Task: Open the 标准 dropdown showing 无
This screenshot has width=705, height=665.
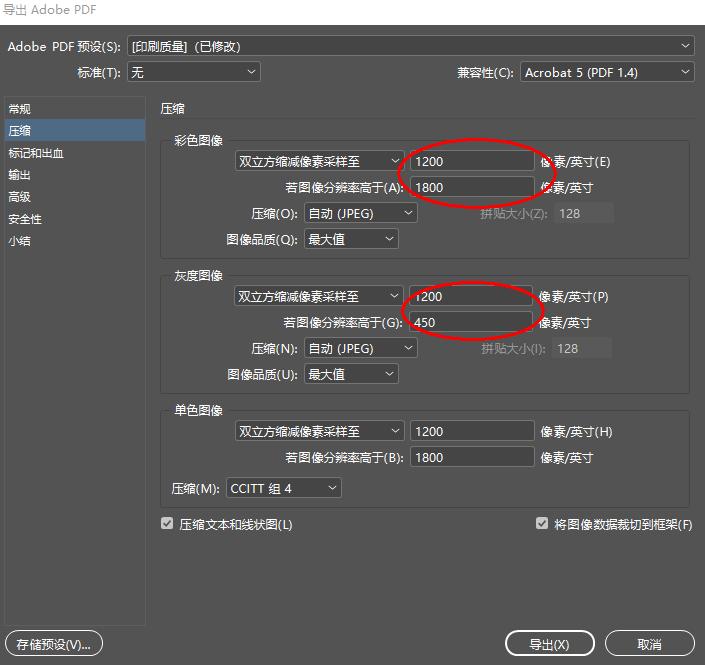Action: click(x=194, y=72)
